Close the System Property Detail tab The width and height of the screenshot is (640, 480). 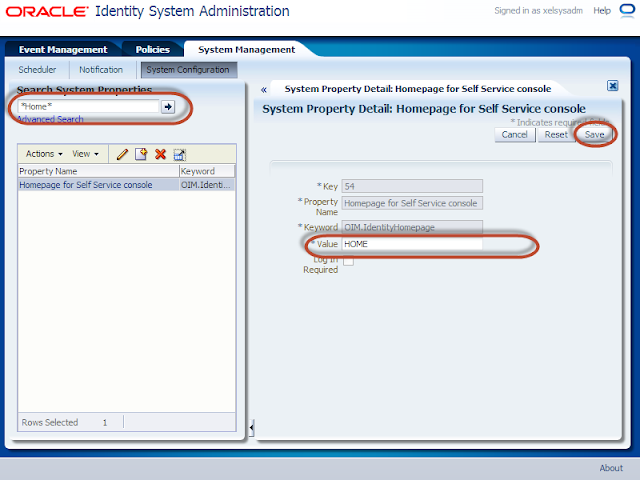612,86
